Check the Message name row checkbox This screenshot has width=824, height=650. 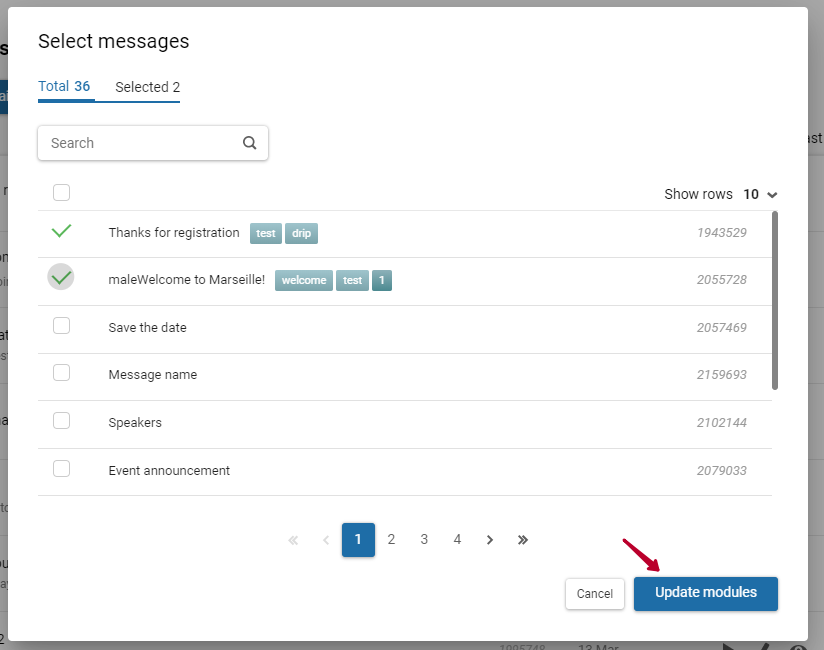(x=61, y=373)
